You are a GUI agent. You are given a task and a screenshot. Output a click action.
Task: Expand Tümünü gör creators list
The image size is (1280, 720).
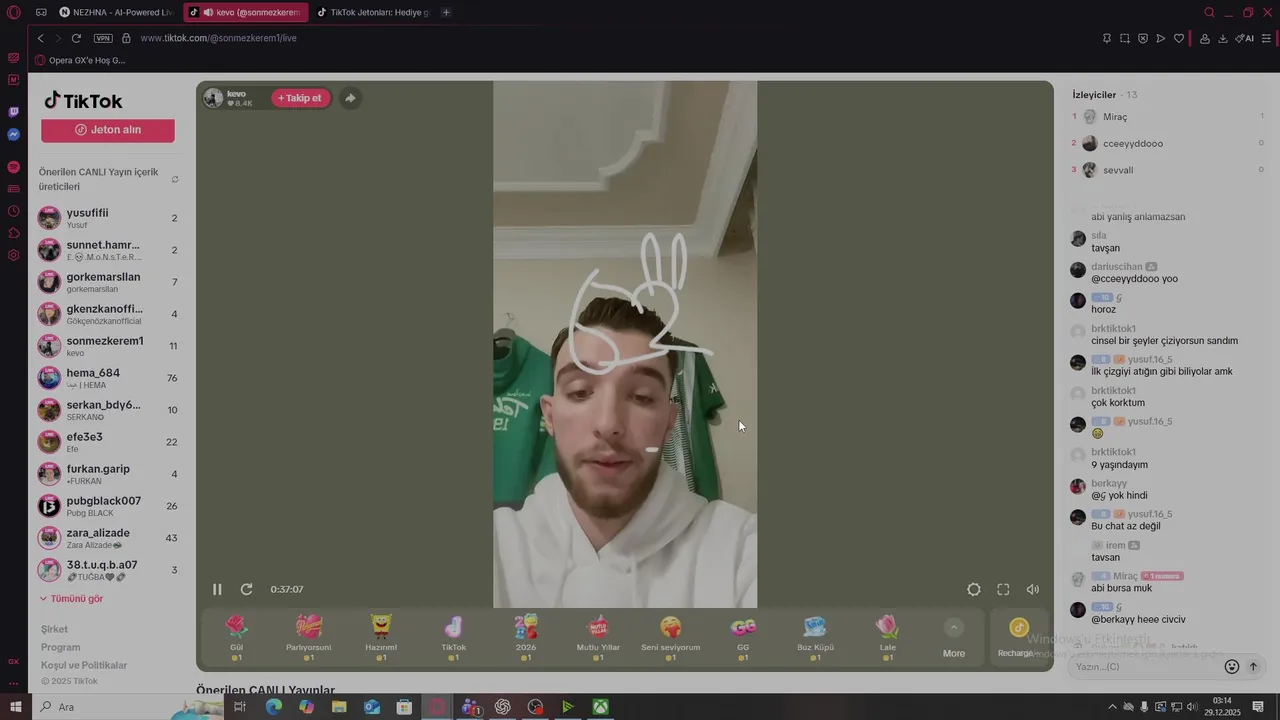pos(71,599)
